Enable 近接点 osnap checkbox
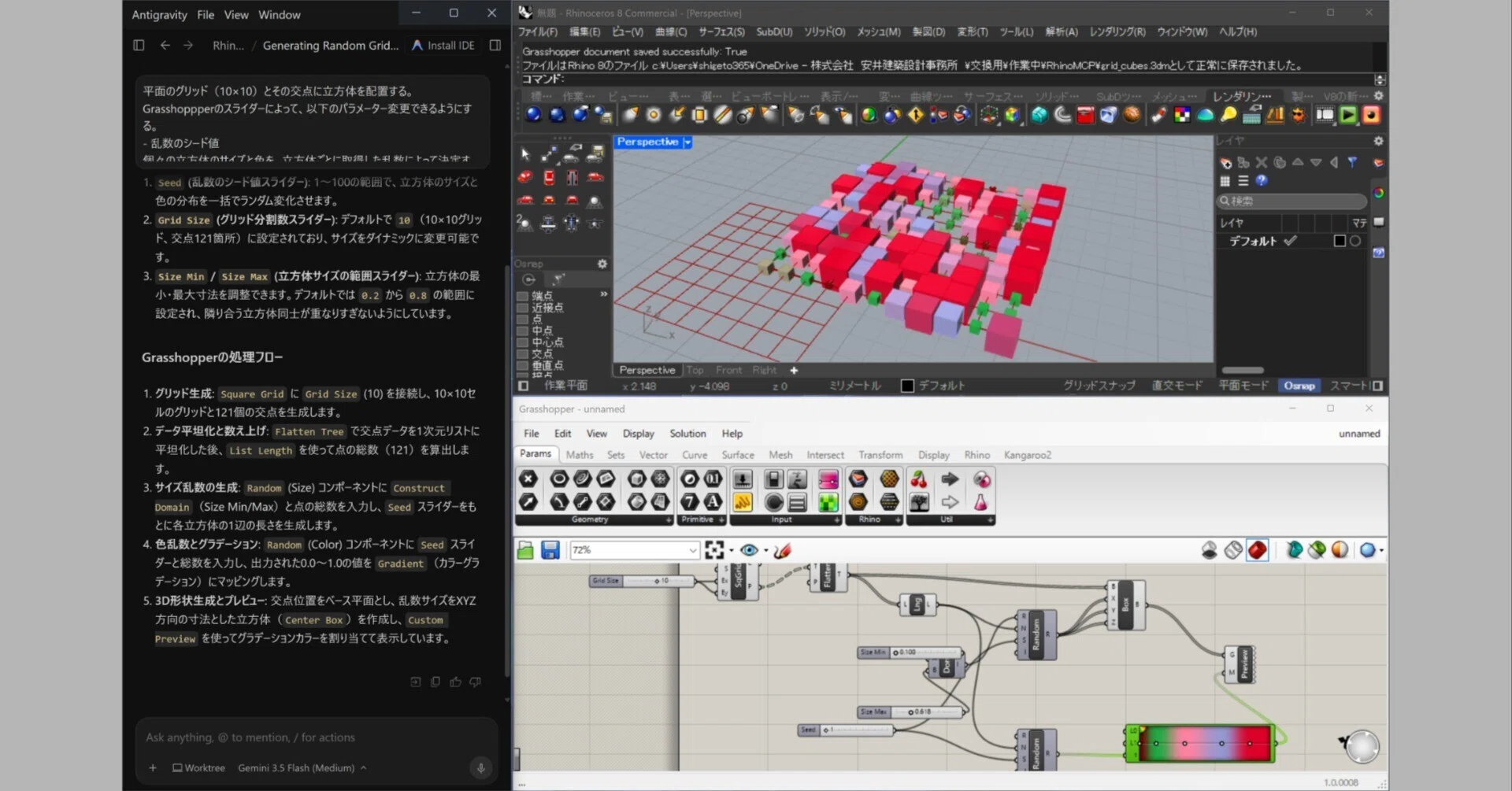 522,309
